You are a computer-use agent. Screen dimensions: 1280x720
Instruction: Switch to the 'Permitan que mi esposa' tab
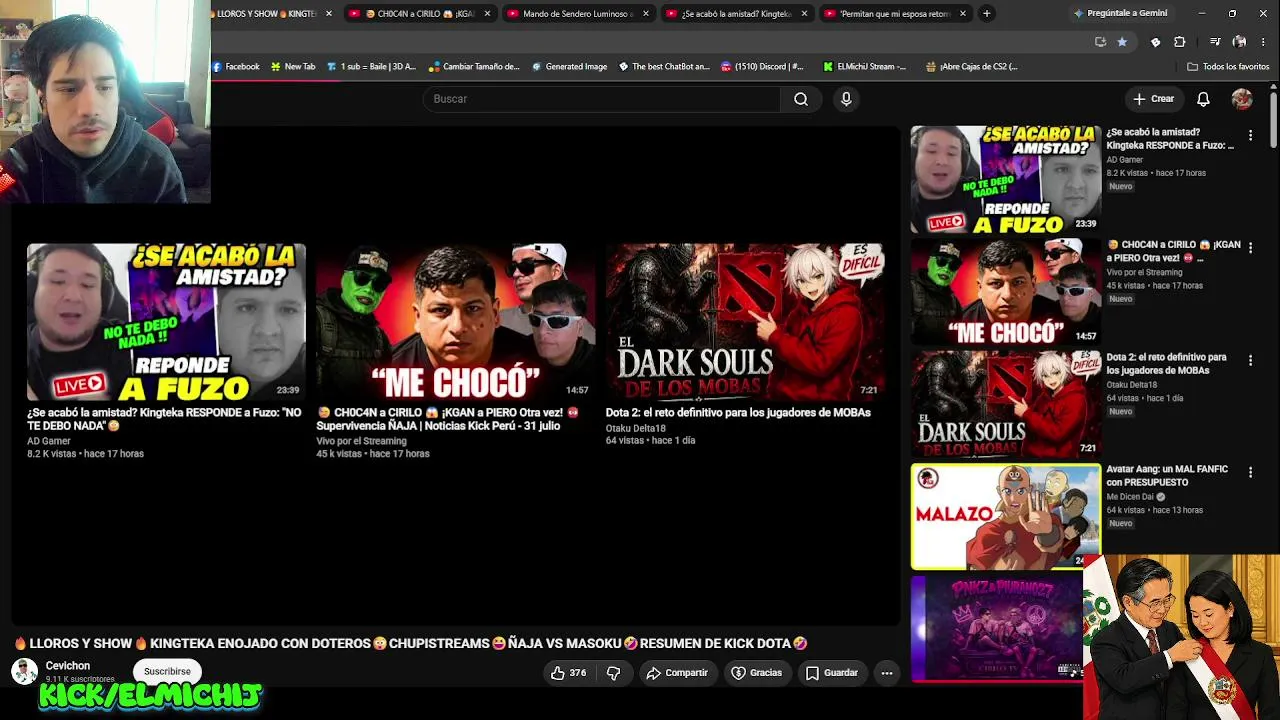[896, 14]
